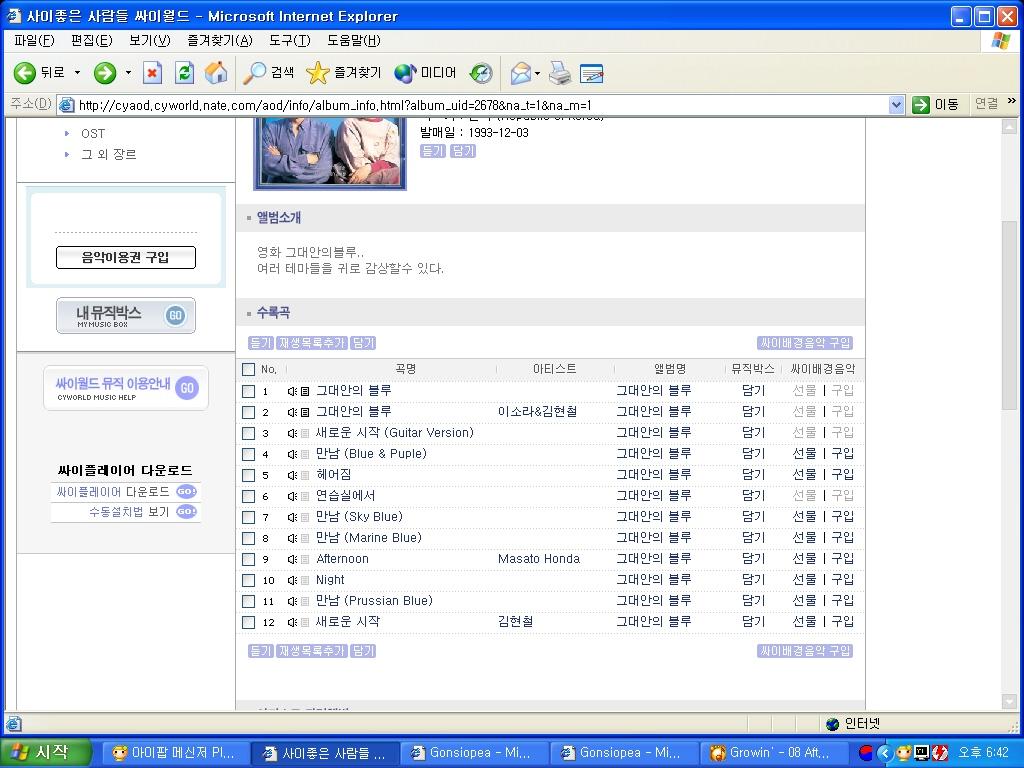Image resolution: width=1024 pixels, height=768 pixels.
Task: Click 싸이배경음악 구입 above the track list
Action: [x=805, y=343]
